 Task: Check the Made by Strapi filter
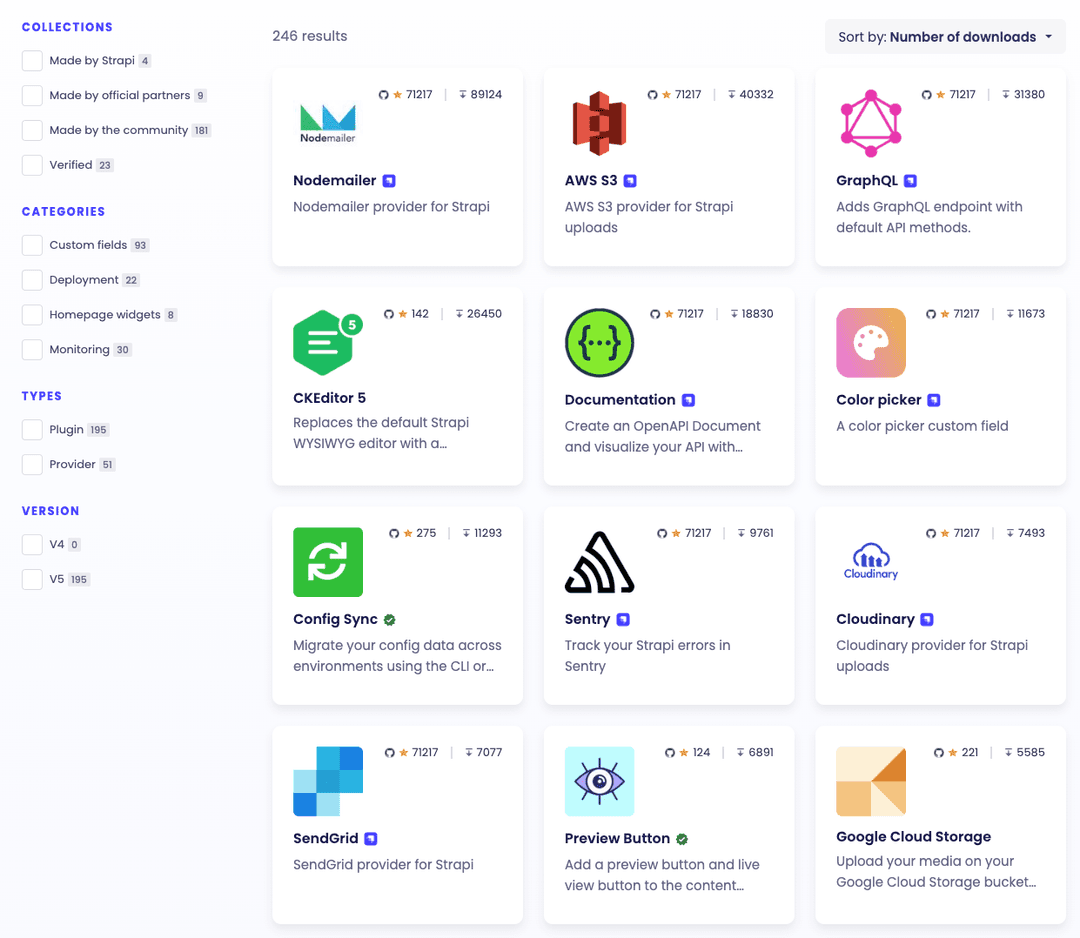(32, 61)
